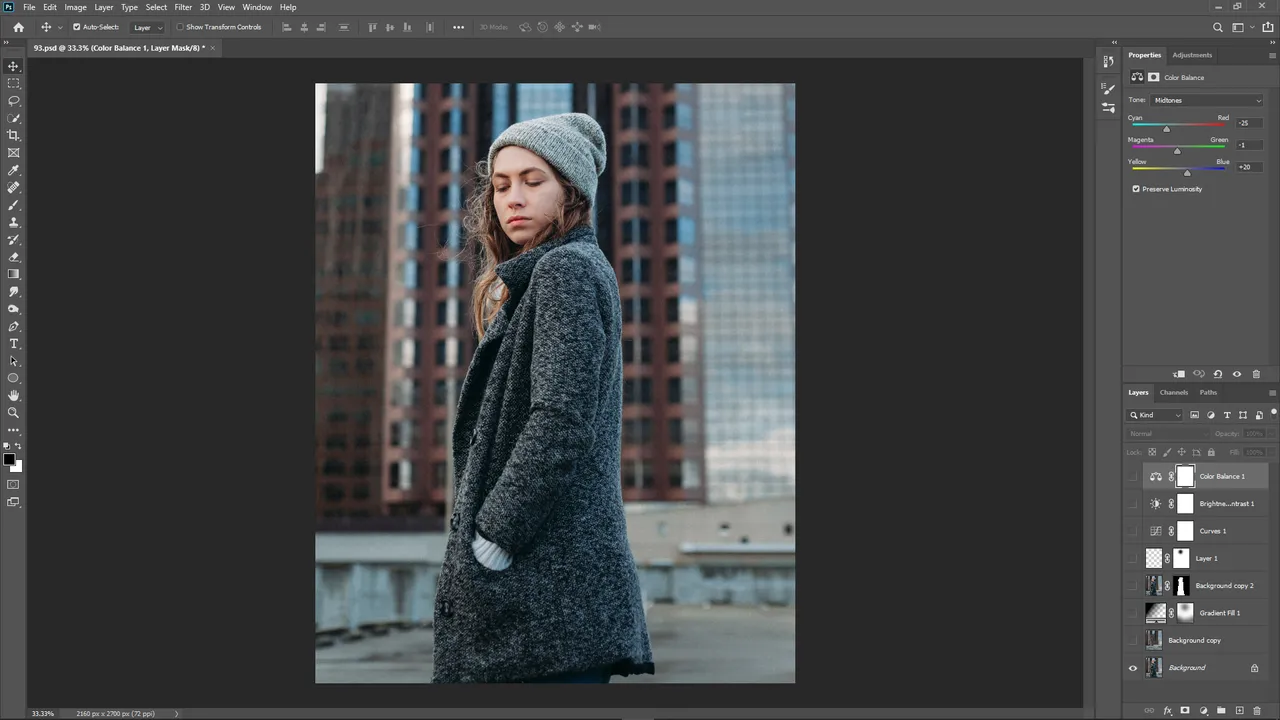Screen dimensions: 1280x720
Task: Click the Color Balance 1 layer mask thumbnail
Action: 1185,477
